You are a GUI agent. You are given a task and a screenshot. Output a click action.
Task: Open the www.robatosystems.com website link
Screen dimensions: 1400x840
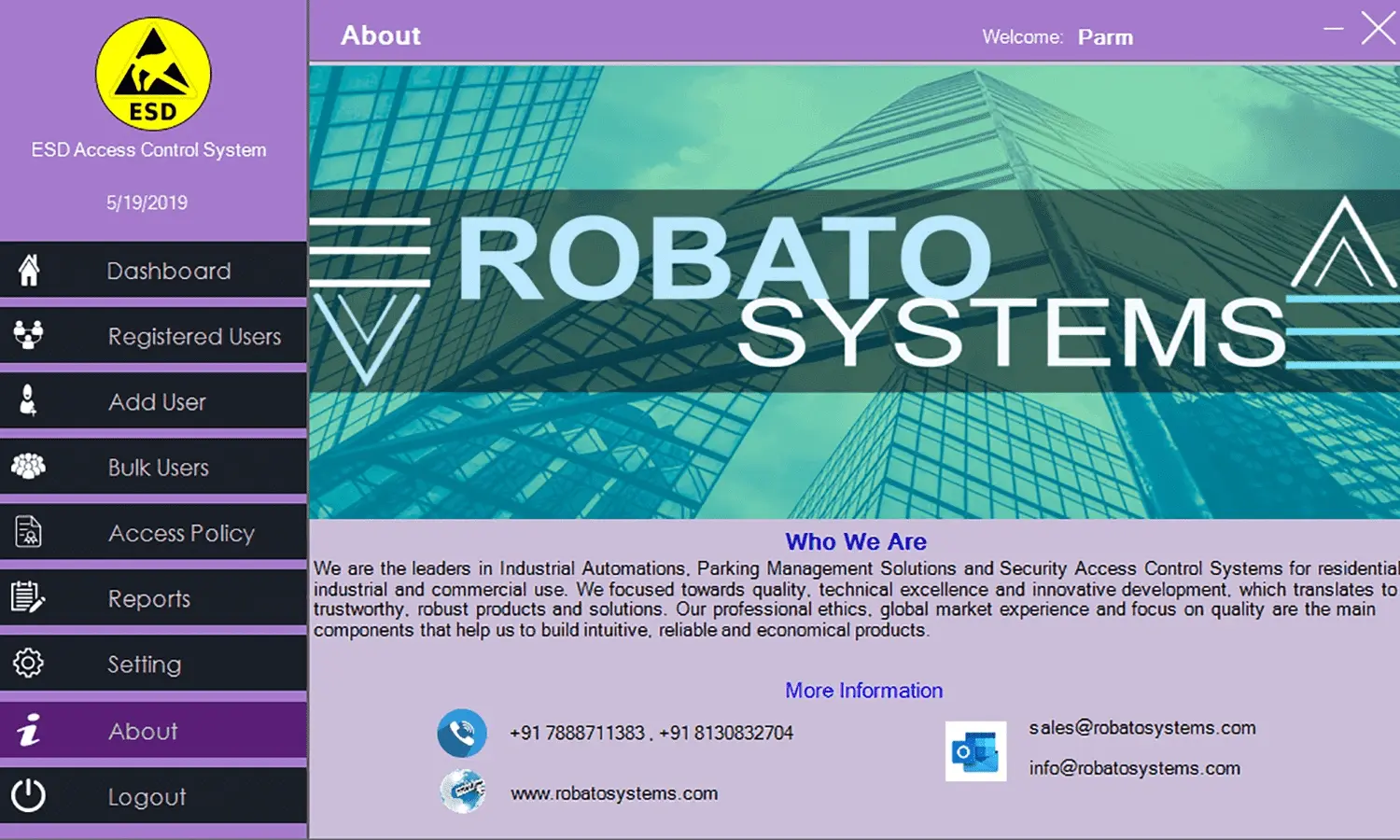coord(614,793)
